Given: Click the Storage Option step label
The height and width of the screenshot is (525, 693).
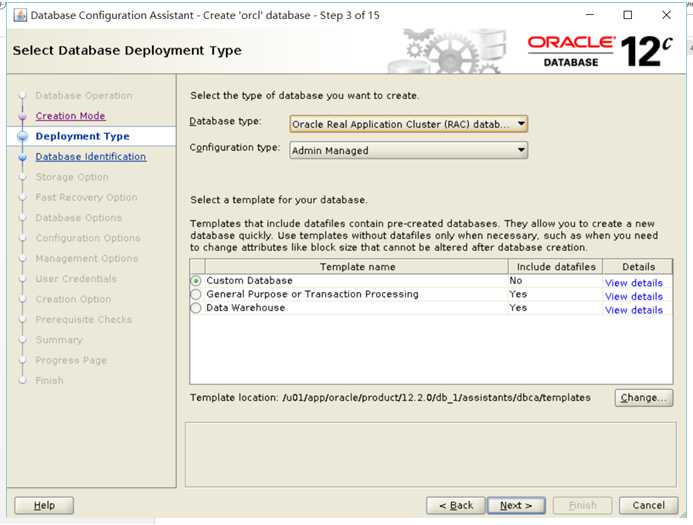Looking at the screenshot, I should point(72,177).
